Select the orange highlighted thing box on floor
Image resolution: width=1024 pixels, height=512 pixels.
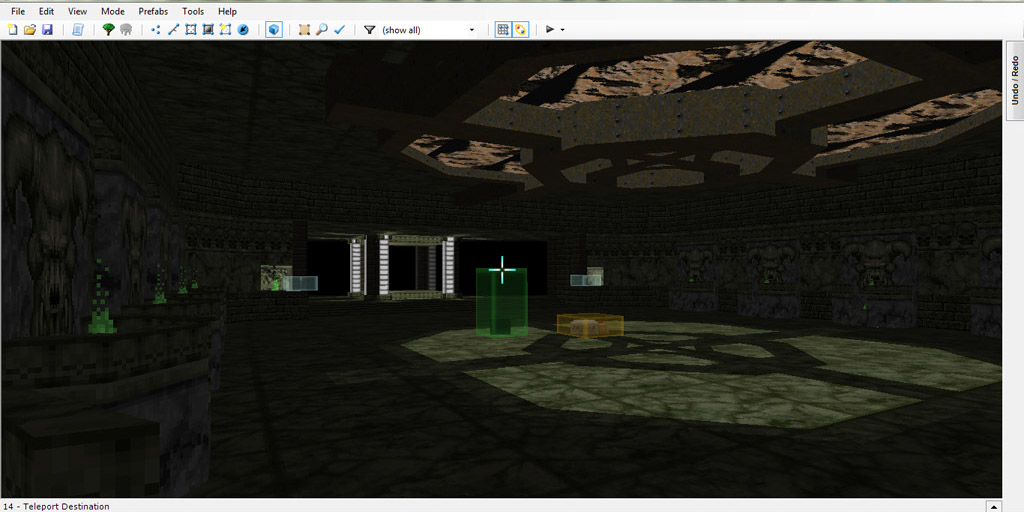[x=590, y=325]
